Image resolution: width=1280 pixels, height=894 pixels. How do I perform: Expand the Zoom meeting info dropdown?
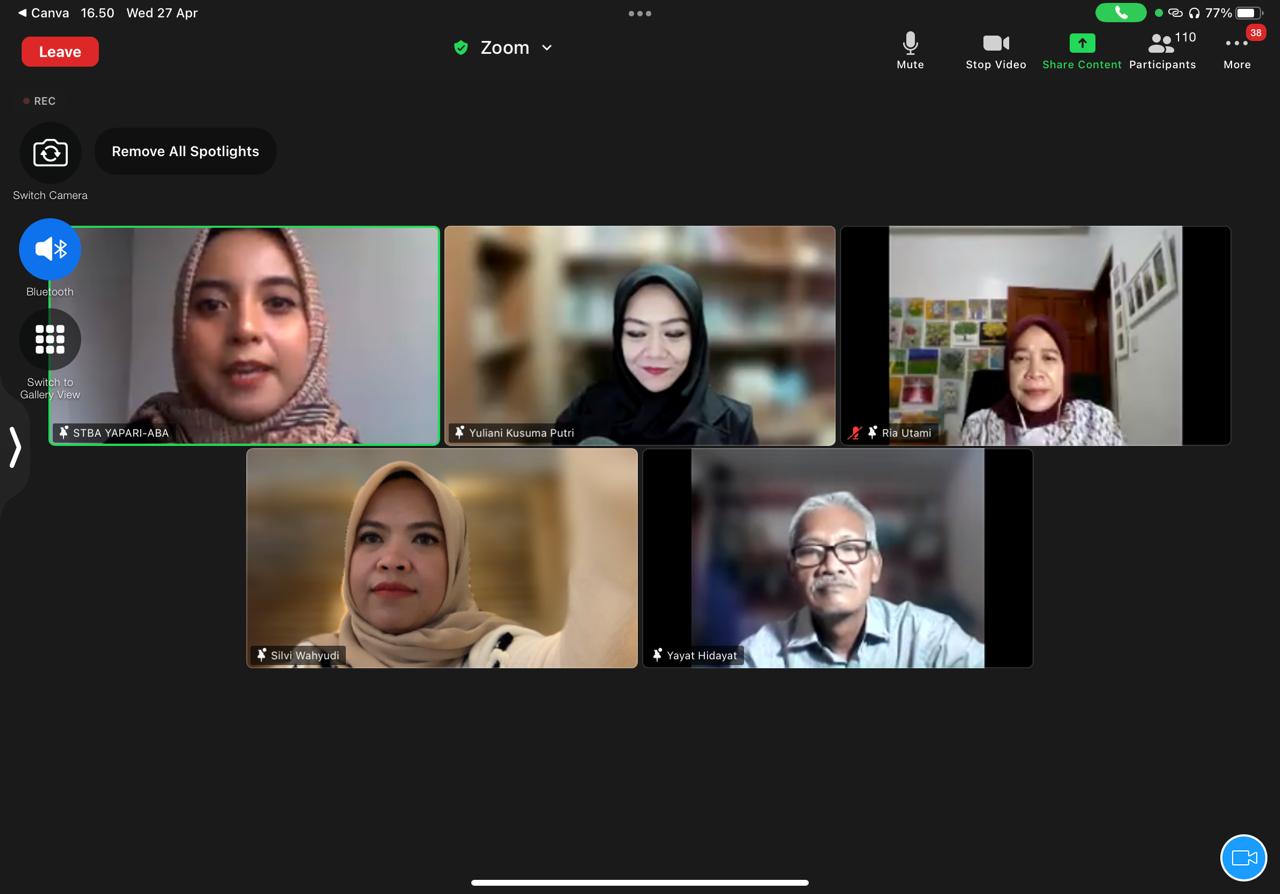tap(547, 48)
